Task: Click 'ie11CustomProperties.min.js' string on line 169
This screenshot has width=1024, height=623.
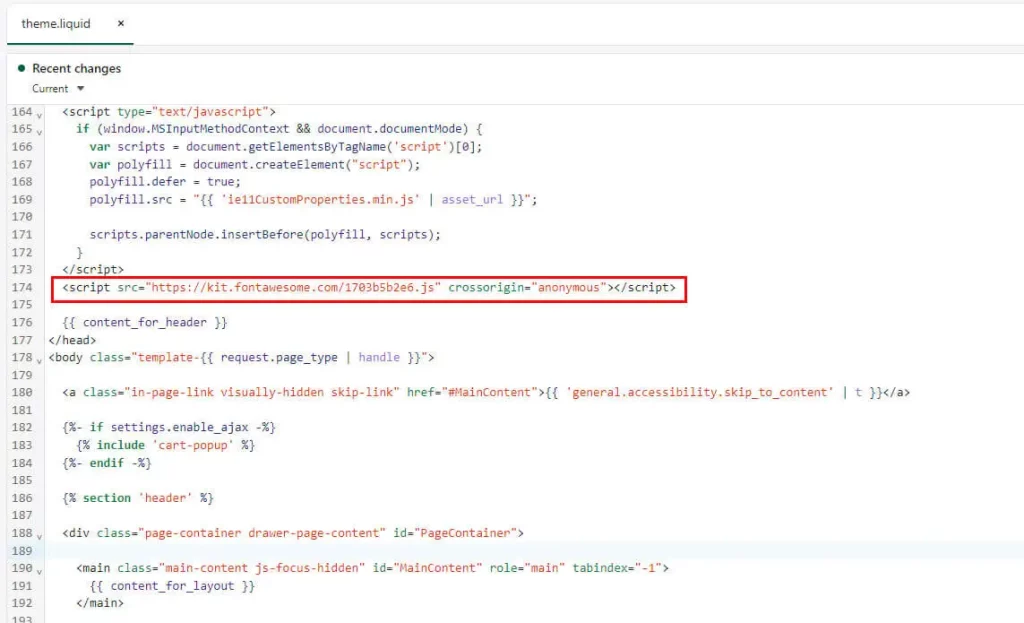Action: coord(321,200)
